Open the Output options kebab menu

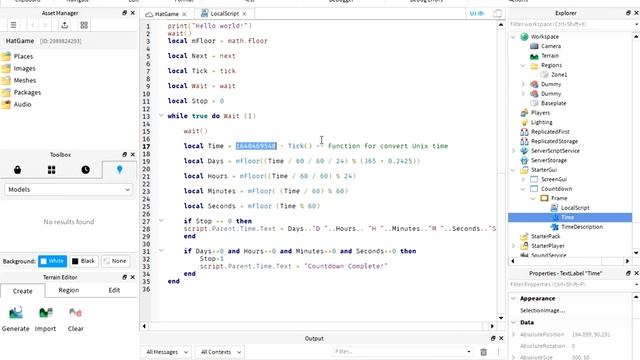(x=498, y=352)
